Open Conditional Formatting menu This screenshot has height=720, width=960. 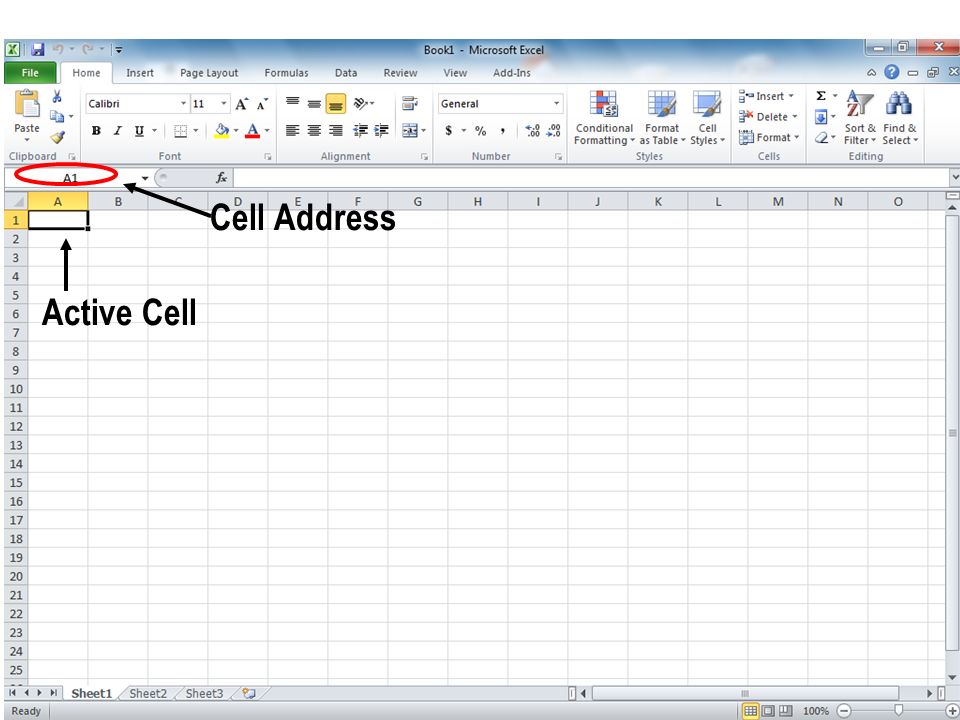tap(604, 118)
